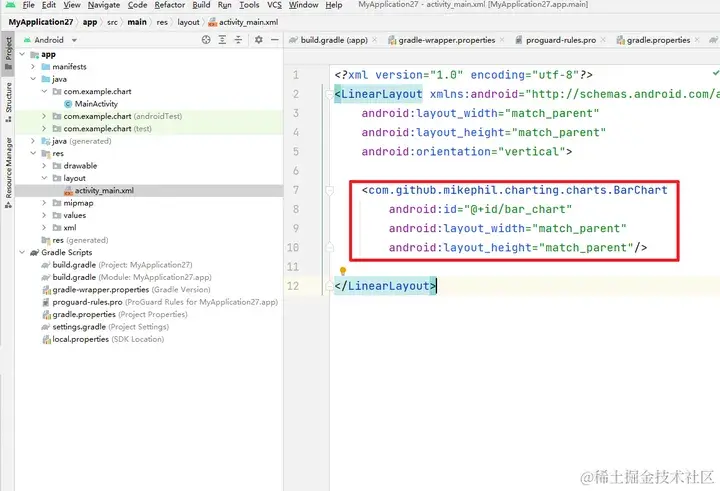Expand the java (generated) folder
720x491 pixels.
[x=33, y=141]
